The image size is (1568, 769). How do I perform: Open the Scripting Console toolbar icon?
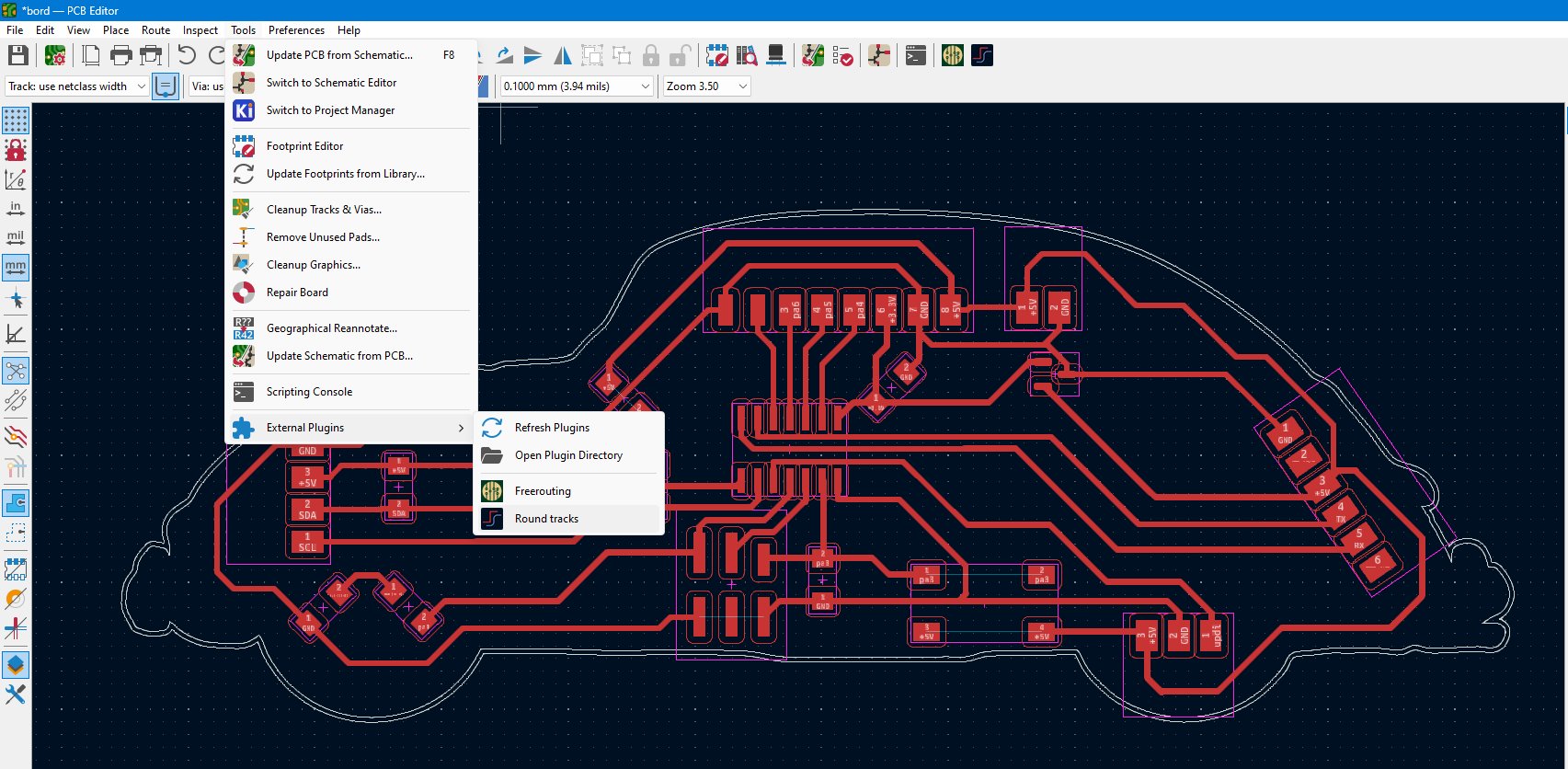coord(916,56)
